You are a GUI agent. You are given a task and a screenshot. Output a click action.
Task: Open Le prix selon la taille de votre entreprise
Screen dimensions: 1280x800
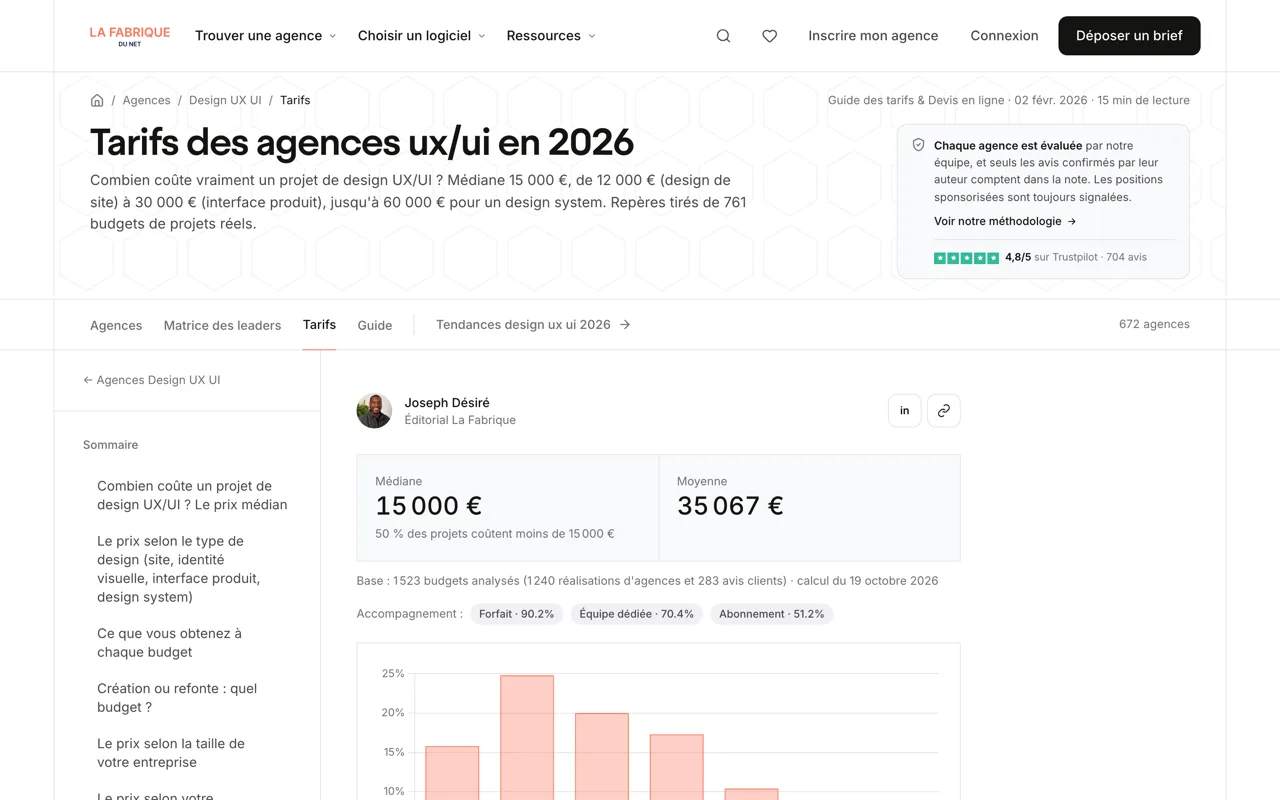pyautogui.click(x=171, y=752)
